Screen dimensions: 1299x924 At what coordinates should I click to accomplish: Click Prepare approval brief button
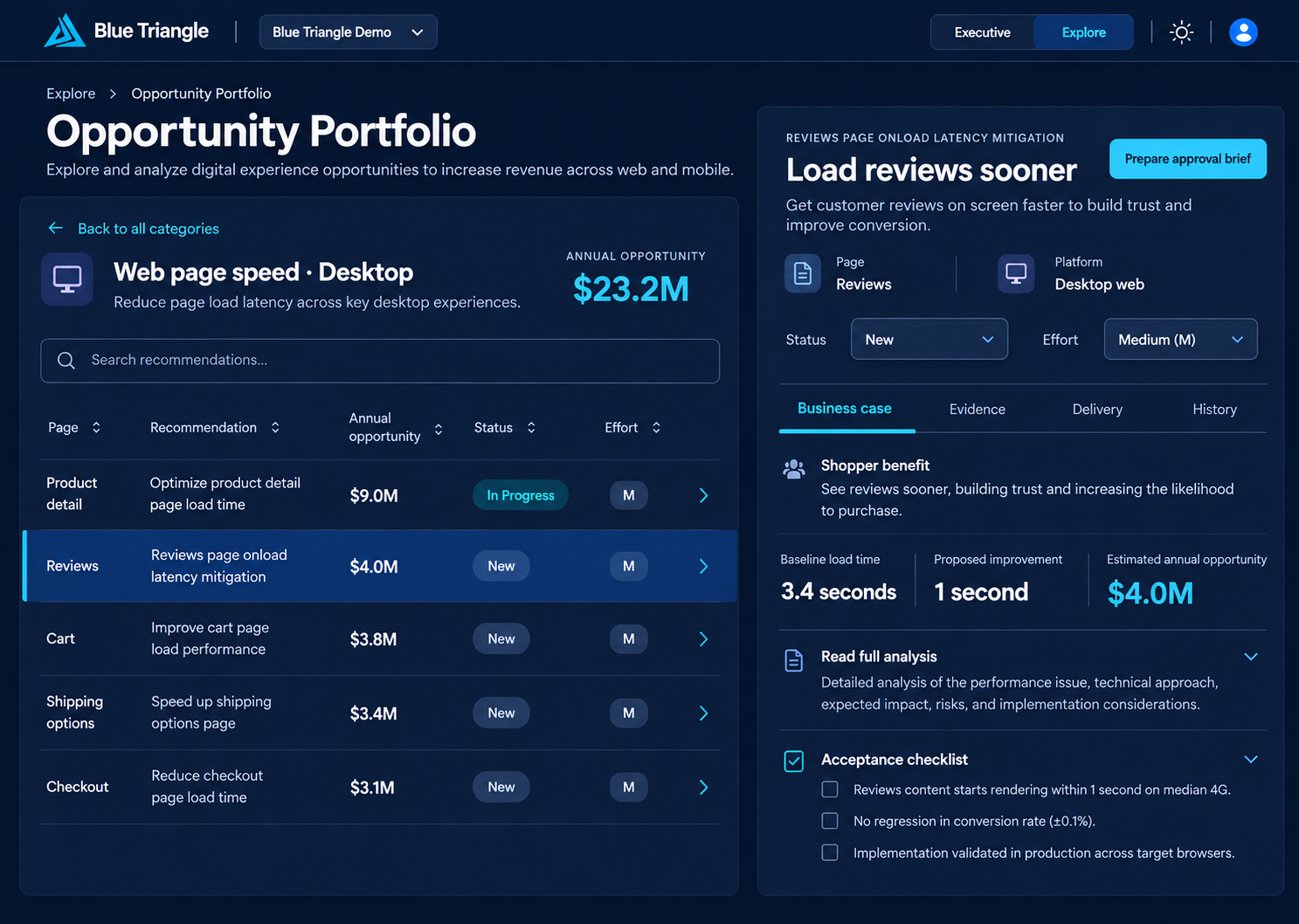[x=1187, y=159]
